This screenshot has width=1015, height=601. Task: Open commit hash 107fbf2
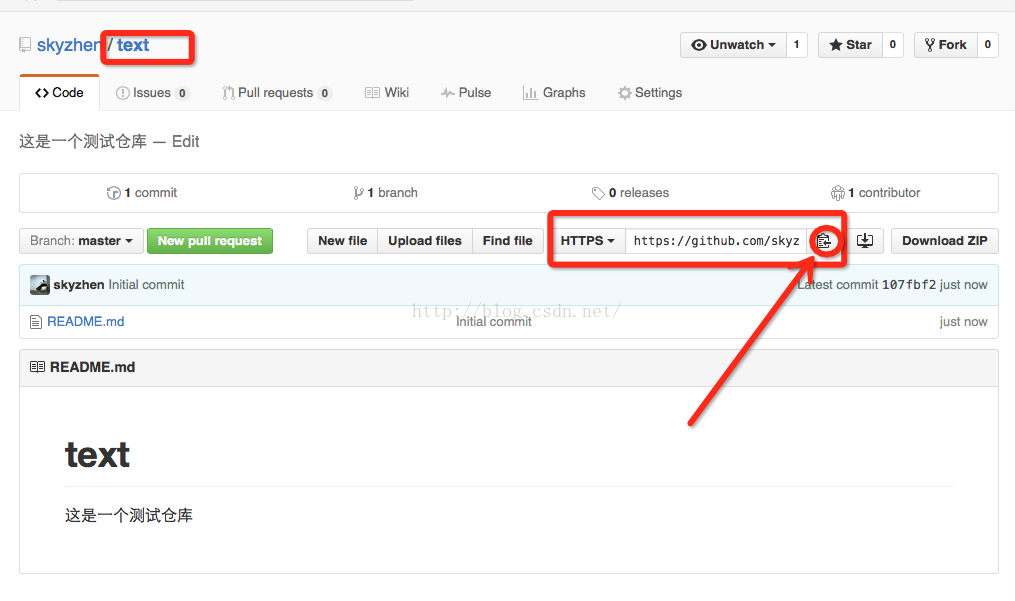click(909, 285)
